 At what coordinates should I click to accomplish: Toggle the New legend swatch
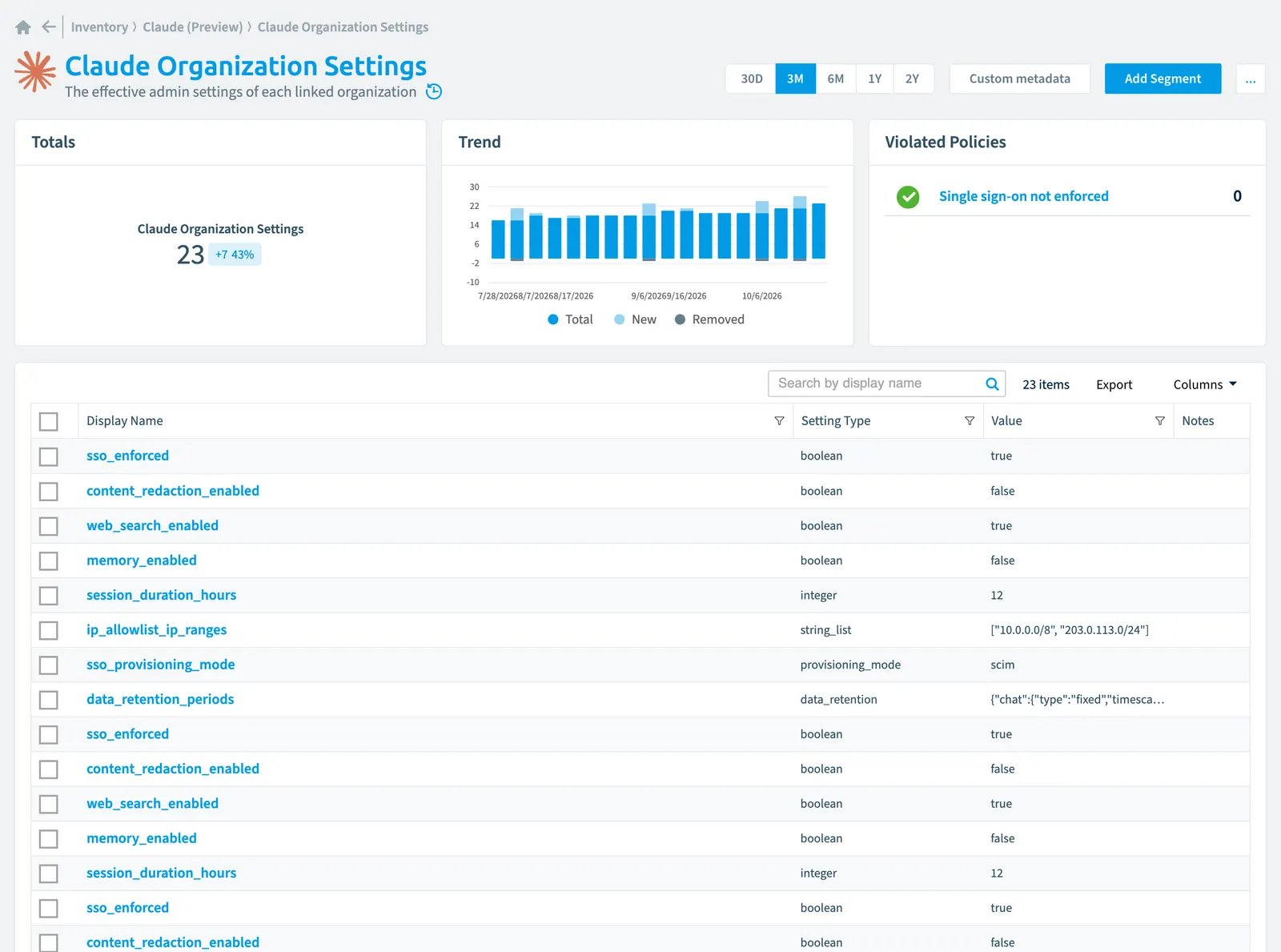[x=619, y=319]
